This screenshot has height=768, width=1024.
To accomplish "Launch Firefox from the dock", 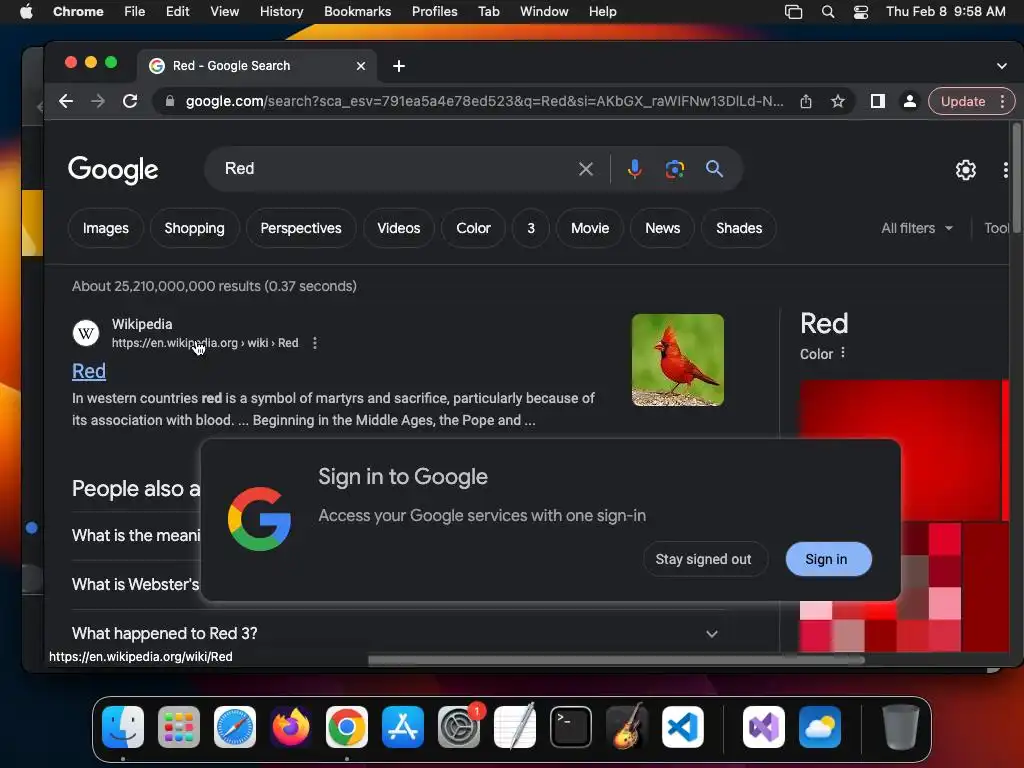I will 291,727.
